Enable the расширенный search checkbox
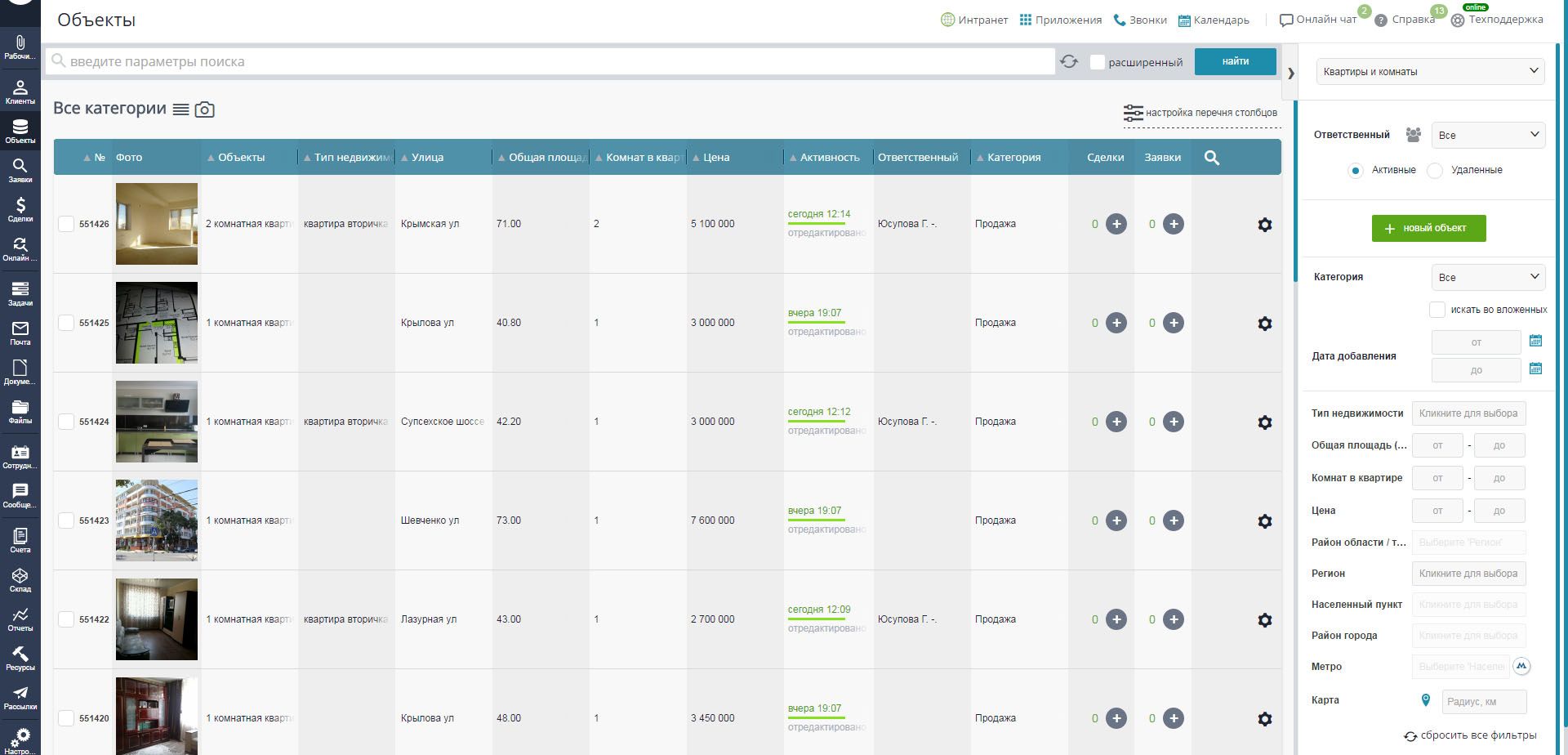 [1098, 62]
